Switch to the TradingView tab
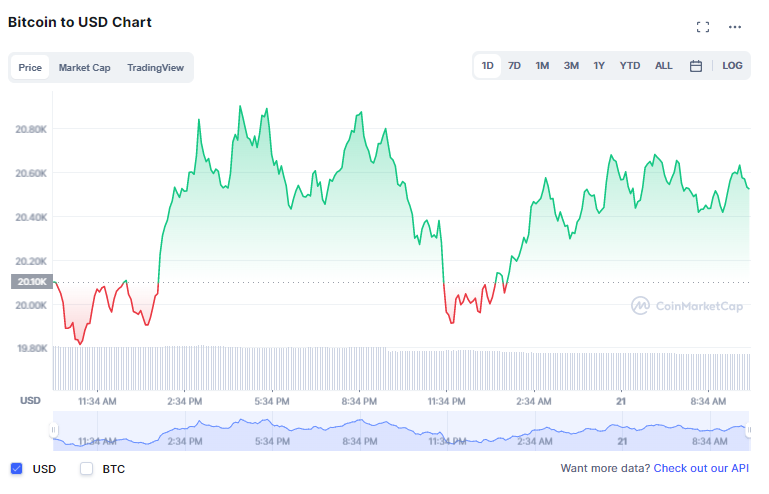Image resolution: width=769 pixels, height=494 pixels. (155, 68)
